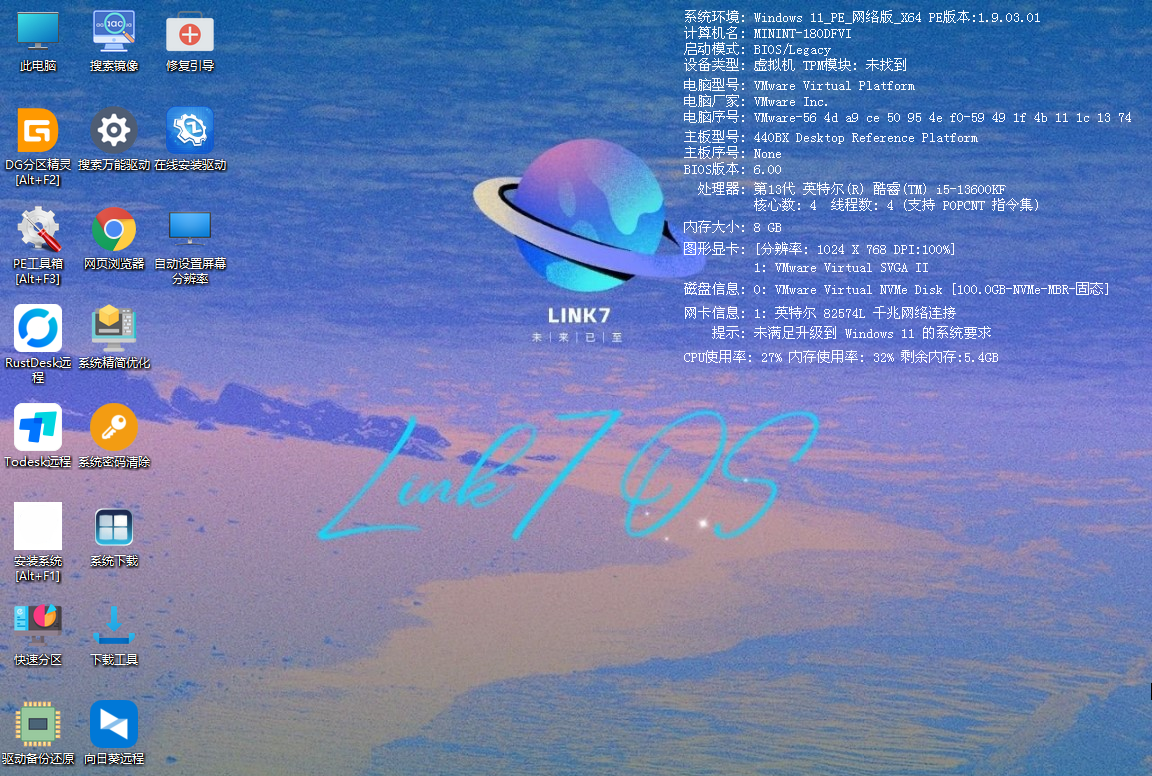
Task: Click 自动设置屏幕分辨率 monitor icon
Action: 190,230
